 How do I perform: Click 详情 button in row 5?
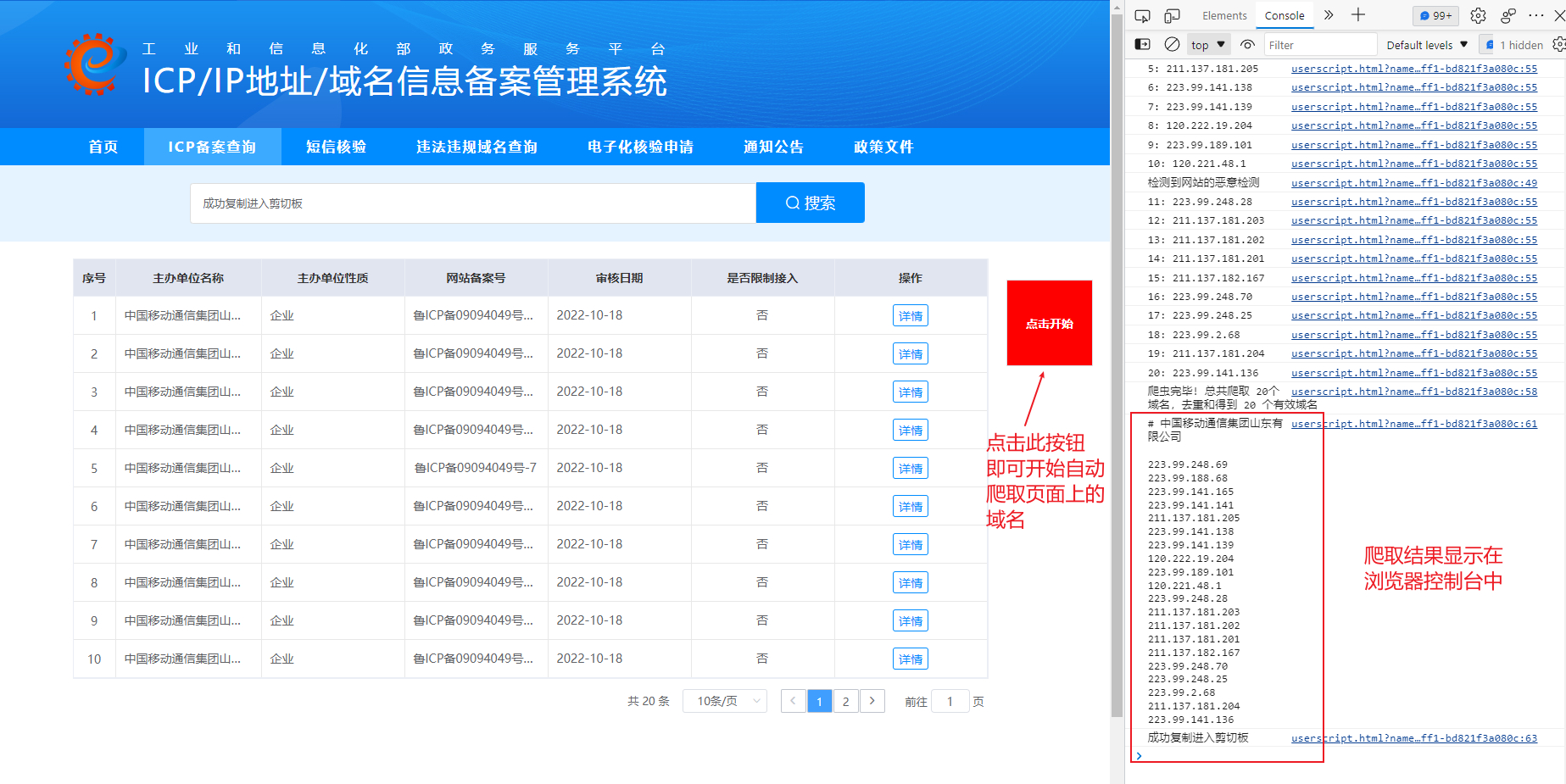[911, 468]
